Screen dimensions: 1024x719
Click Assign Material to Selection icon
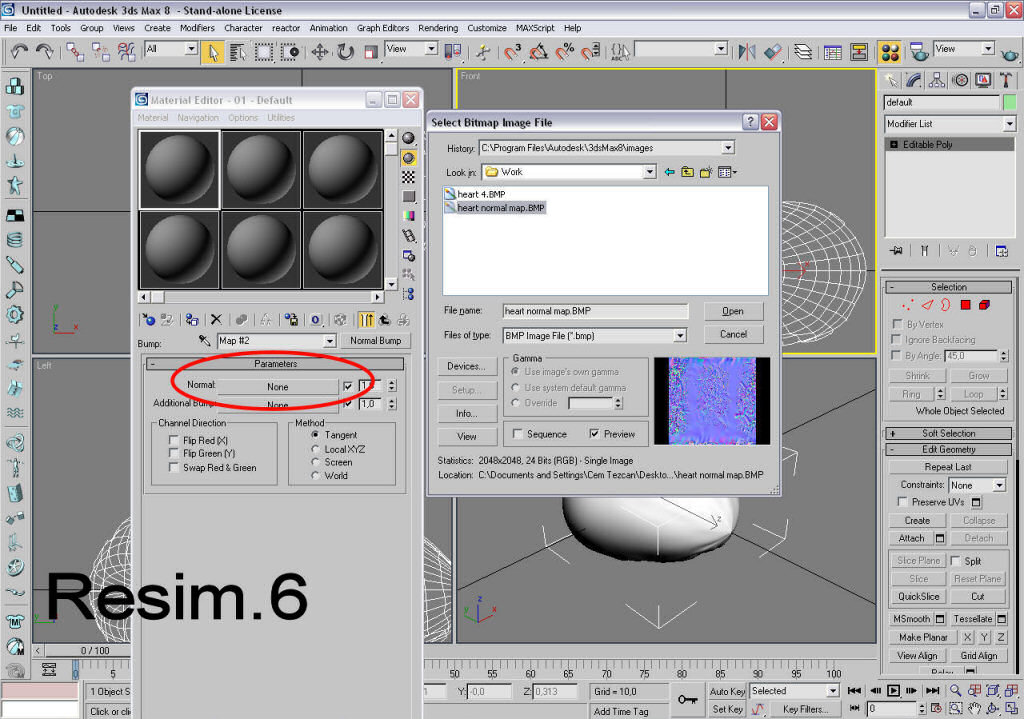[x=191, y=320]
